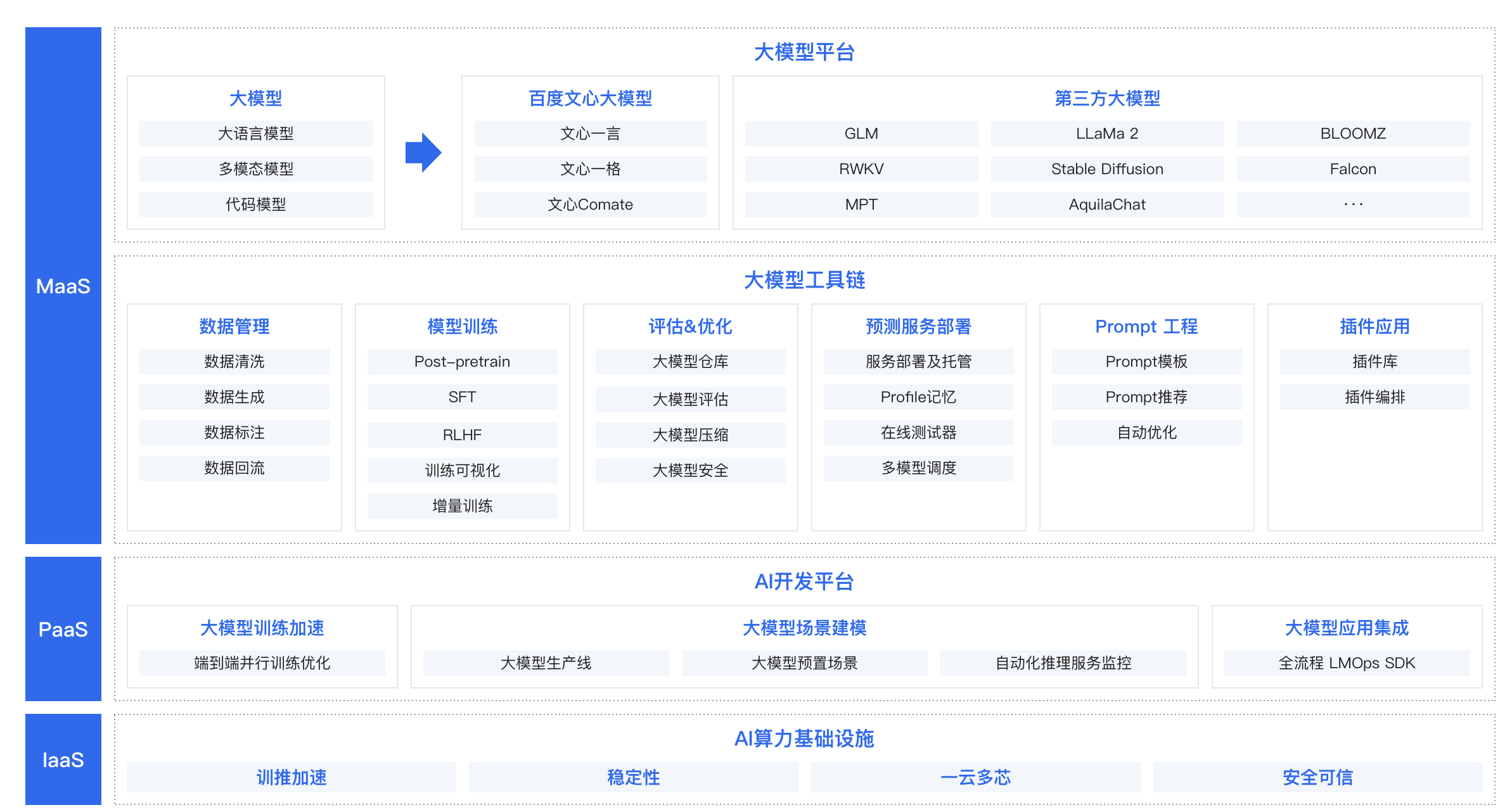Click 大模型安全 item
Image resolution: width=1512 pixels, height=812 pixels.
pyautogui.click(x=691, y=471)
